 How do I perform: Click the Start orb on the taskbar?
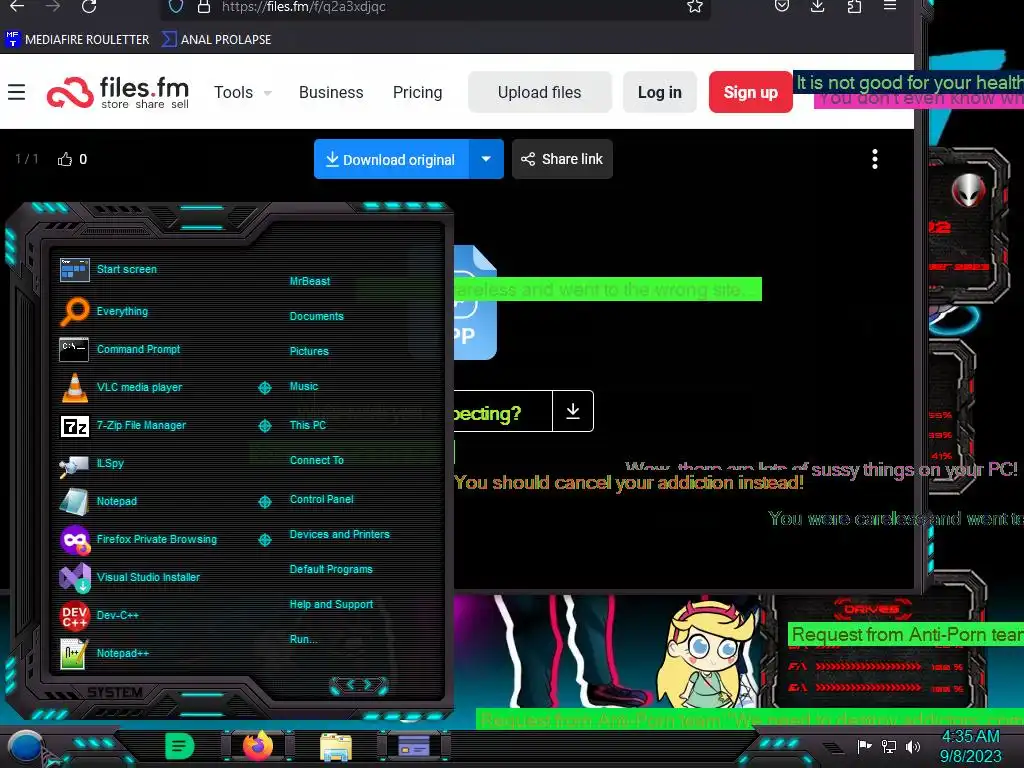(x=26, y=748)
